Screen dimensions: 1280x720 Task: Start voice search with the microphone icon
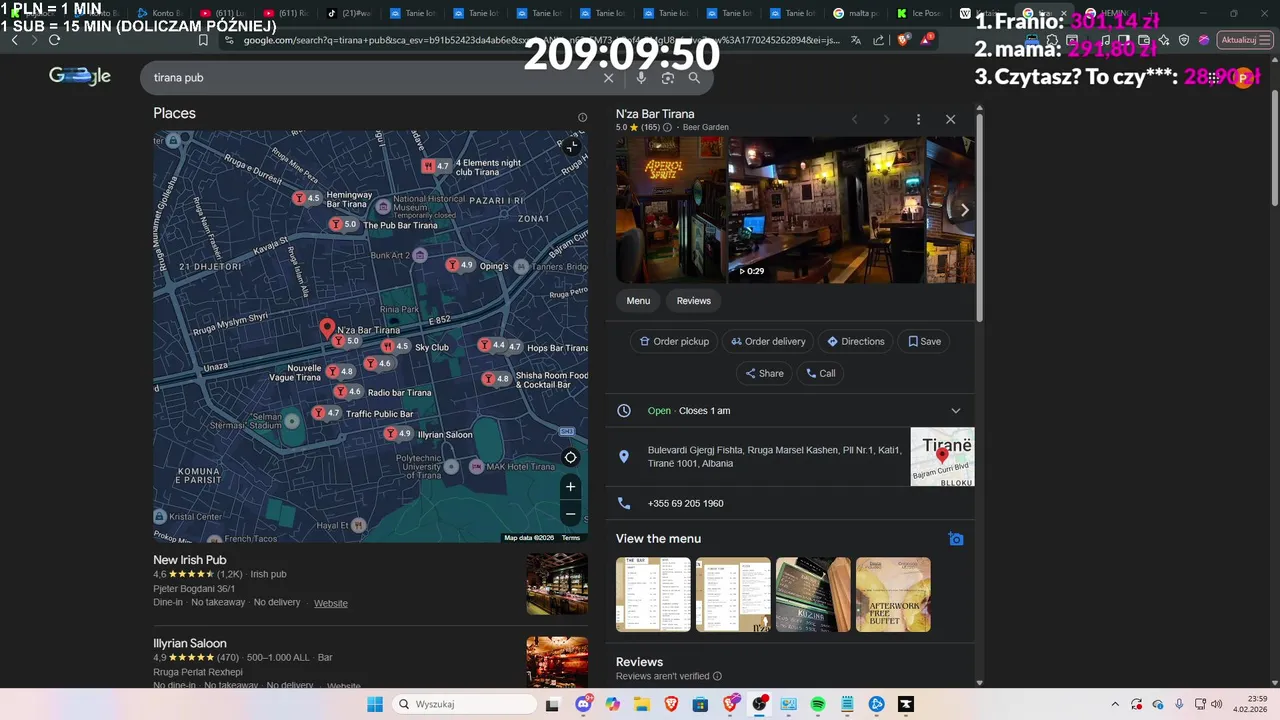coord(641,78)
